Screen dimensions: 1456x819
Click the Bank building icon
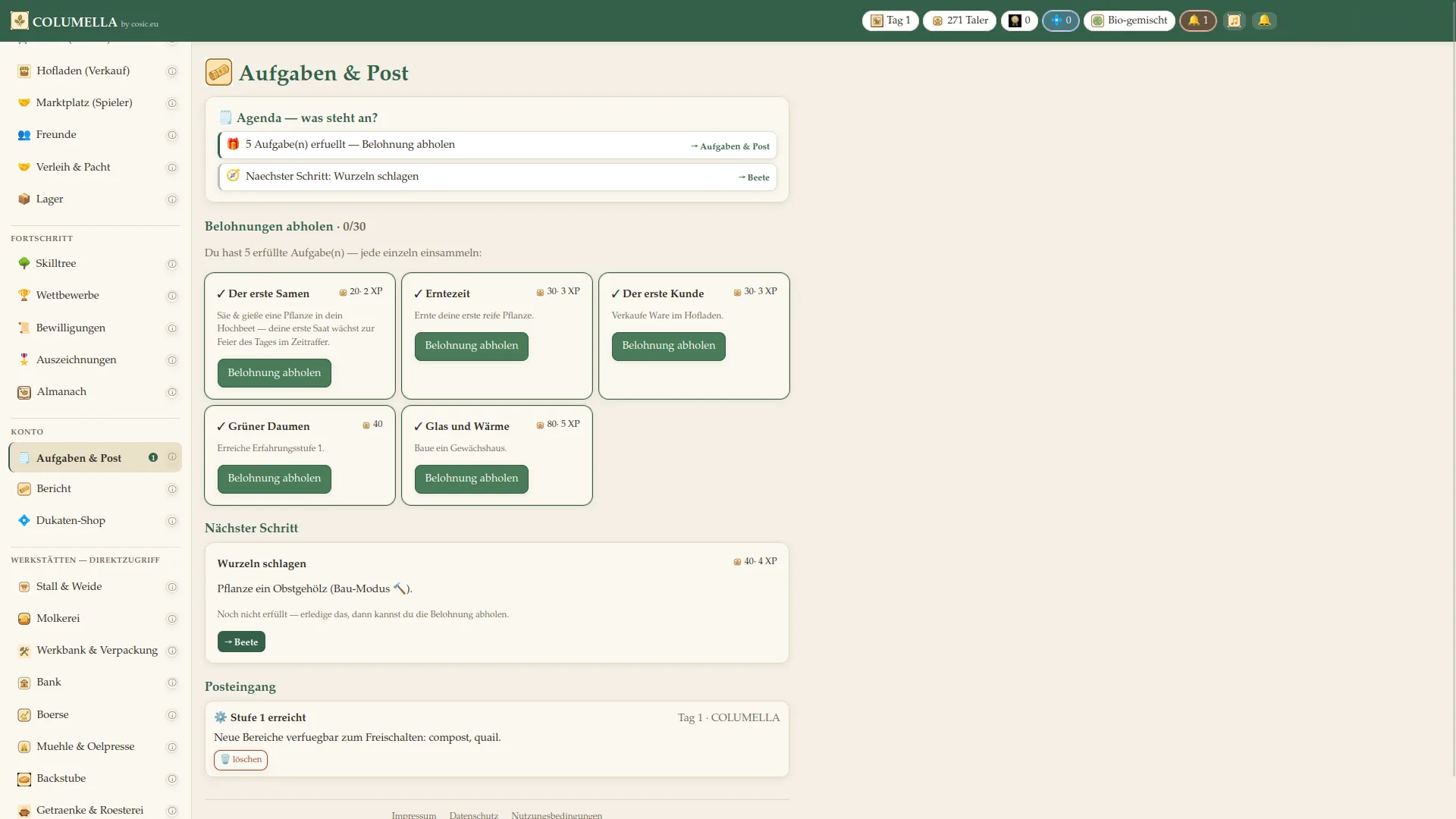pyautogui.click(x=24, y=682)
